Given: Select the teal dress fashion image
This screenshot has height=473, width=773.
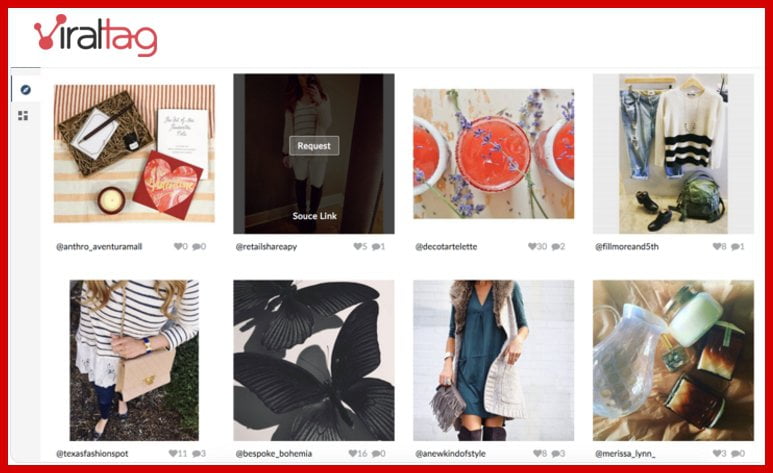Looking at the screenshot, I should [493, 361].
